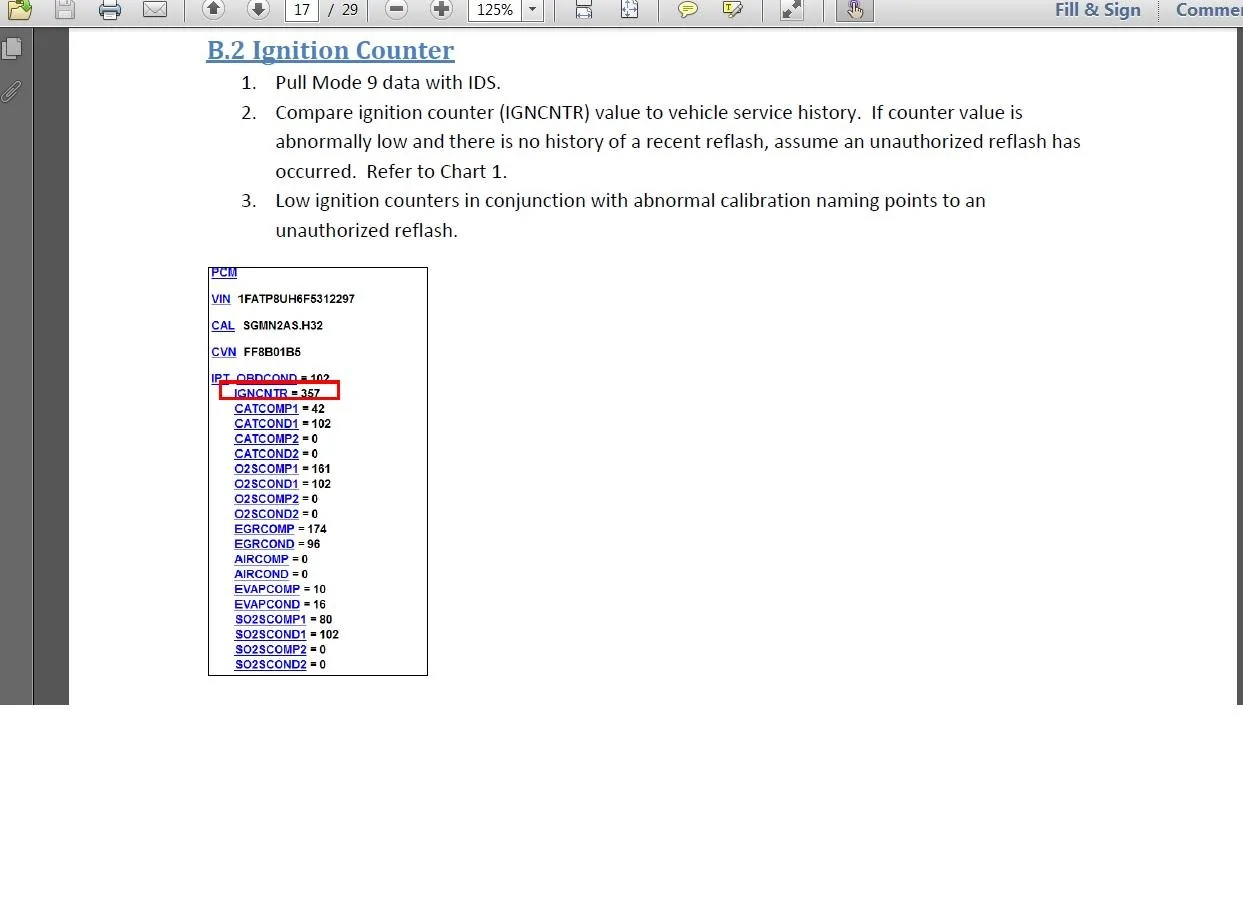Zoom in with the plus button
1243x908 pixels.
point(441,10)
